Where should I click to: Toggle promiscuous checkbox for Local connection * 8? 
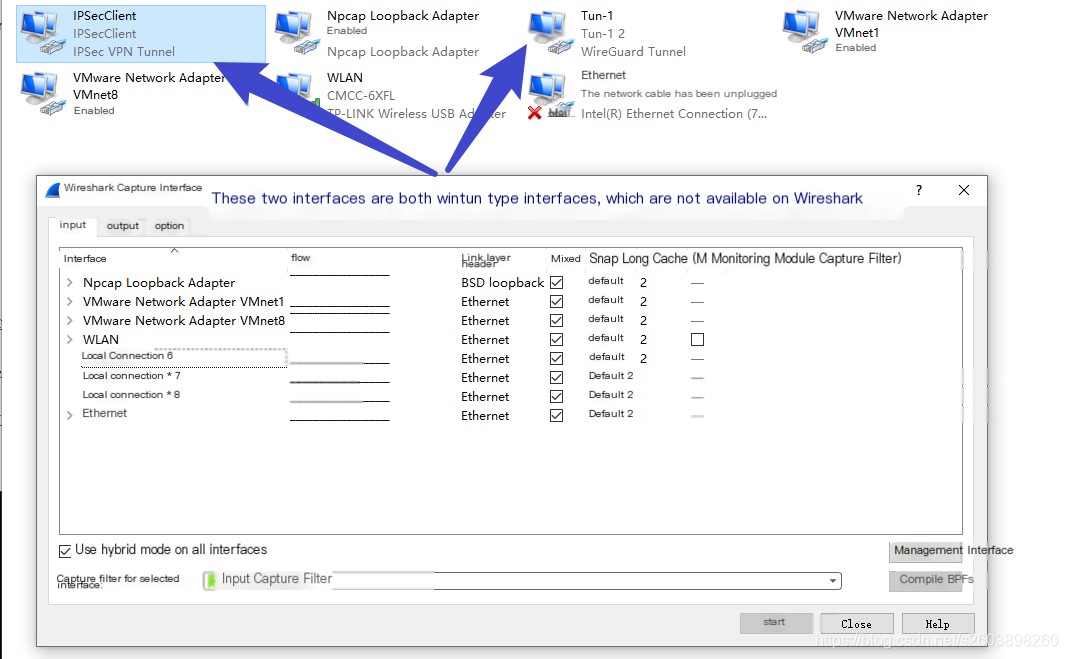[x=556, y=397]
